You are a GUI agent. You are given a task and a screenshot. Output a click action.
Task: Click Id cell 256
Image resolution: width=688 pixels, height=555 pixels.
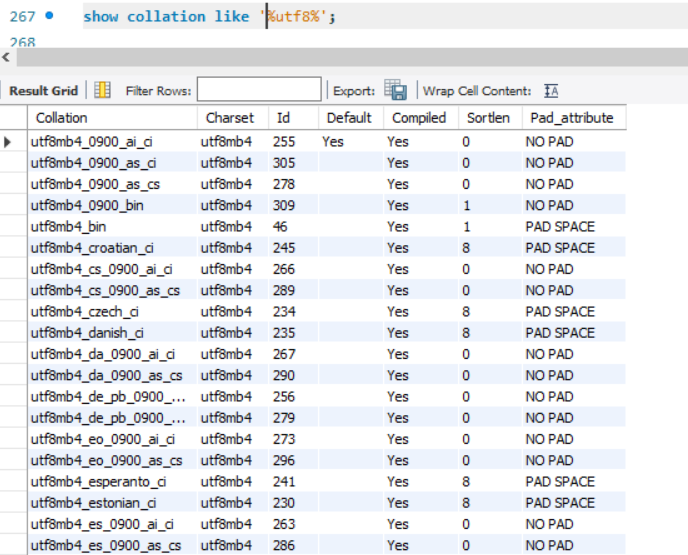(x=294, y=397)
